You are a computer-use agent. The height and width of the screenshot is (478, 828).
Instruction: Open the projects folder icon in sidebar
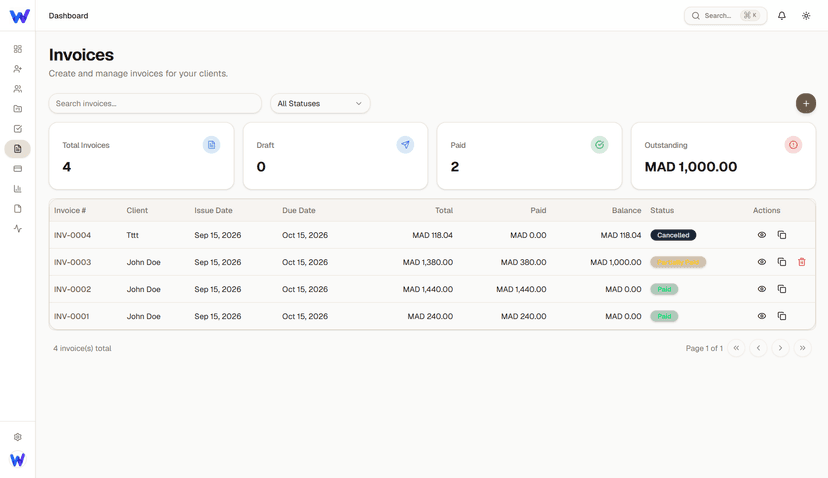tap(17, 109)
